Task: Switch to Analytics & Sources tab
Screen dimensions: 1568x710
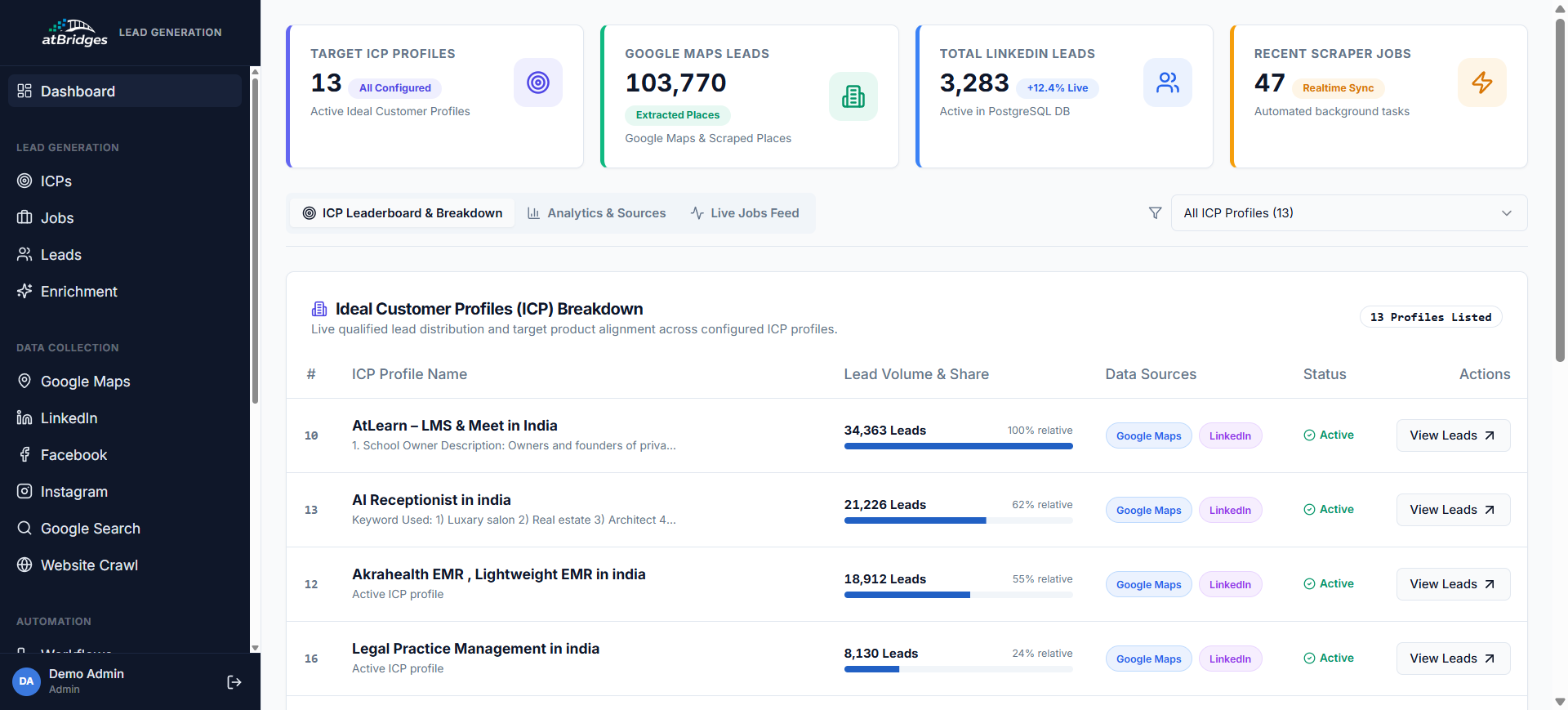Action: (x=597, y=213)
